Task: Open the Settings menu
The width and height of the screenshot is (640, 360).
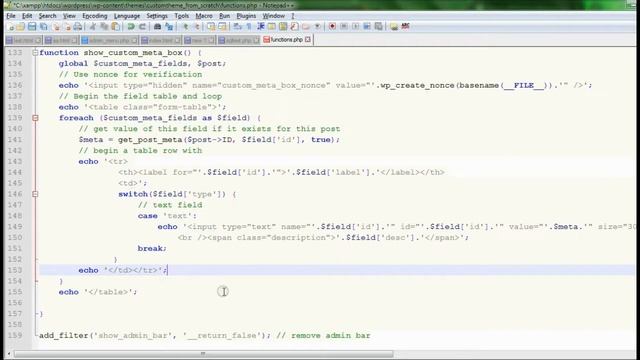Action: click(157, 16)
